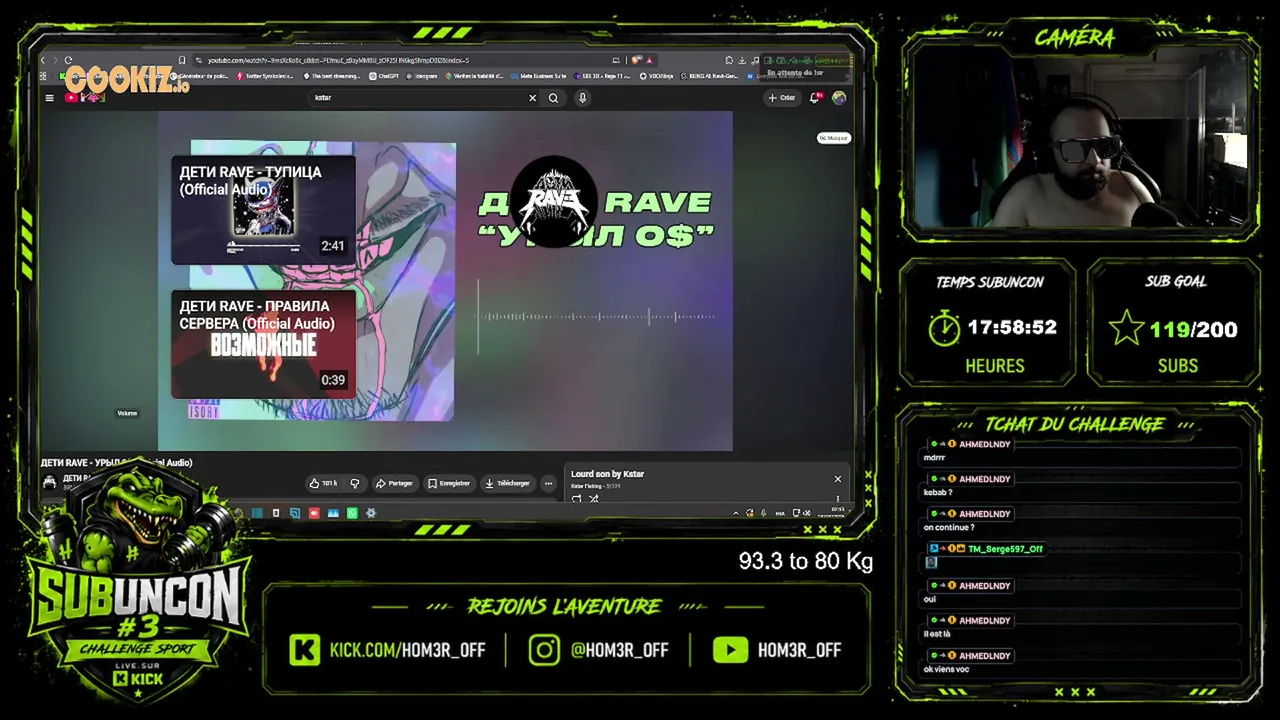The height and width of the screenshot is (720, 1280).
Task: Clear the YouTube search text with the X
Action: [x=532, y=98]
